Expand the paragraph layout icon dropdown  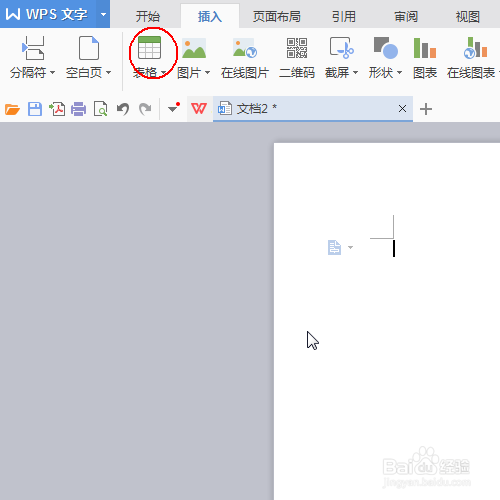click(350, 247)
